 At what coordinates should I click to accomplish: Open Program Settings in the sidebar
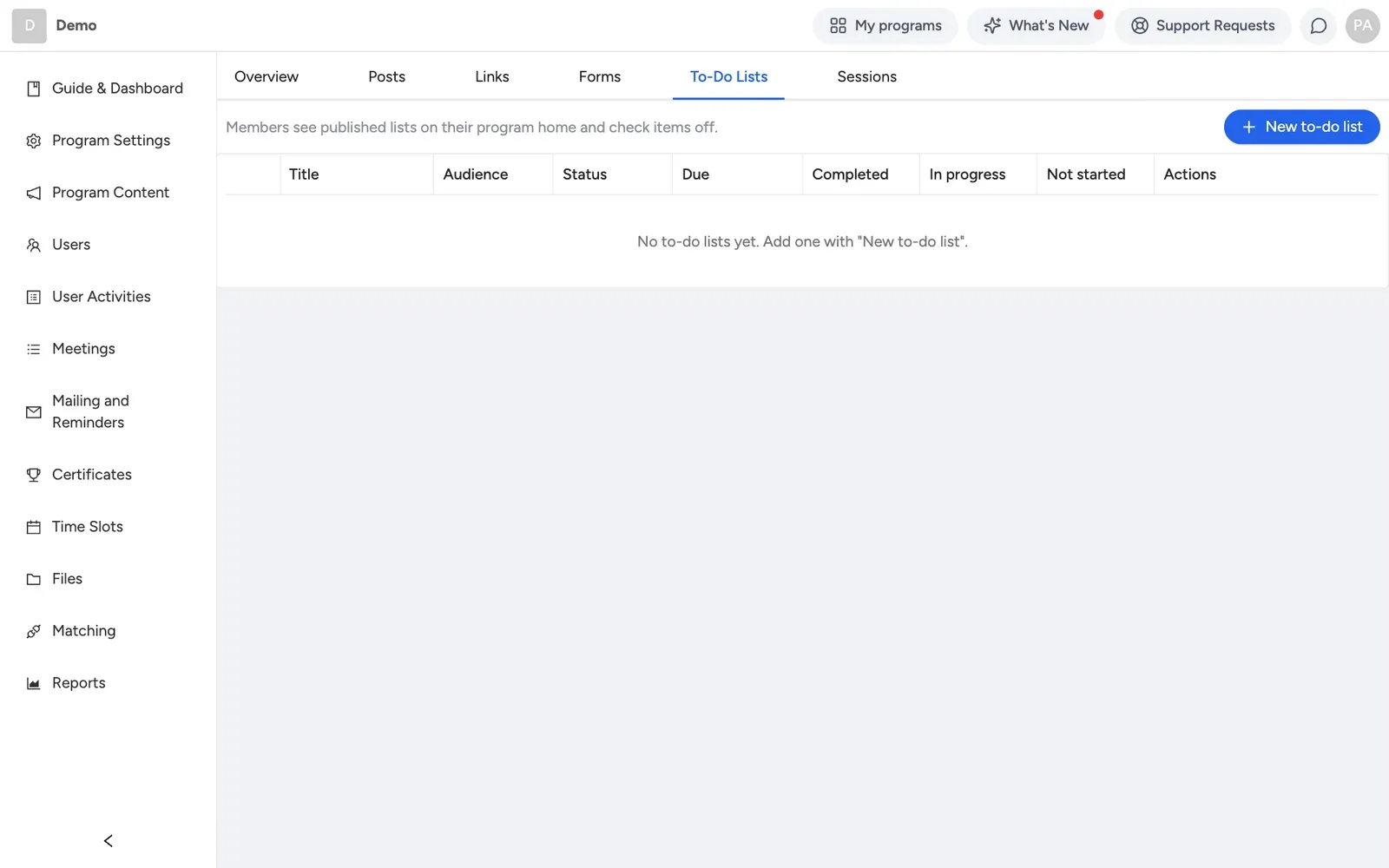pyautogui.click(x=109, y=141)
